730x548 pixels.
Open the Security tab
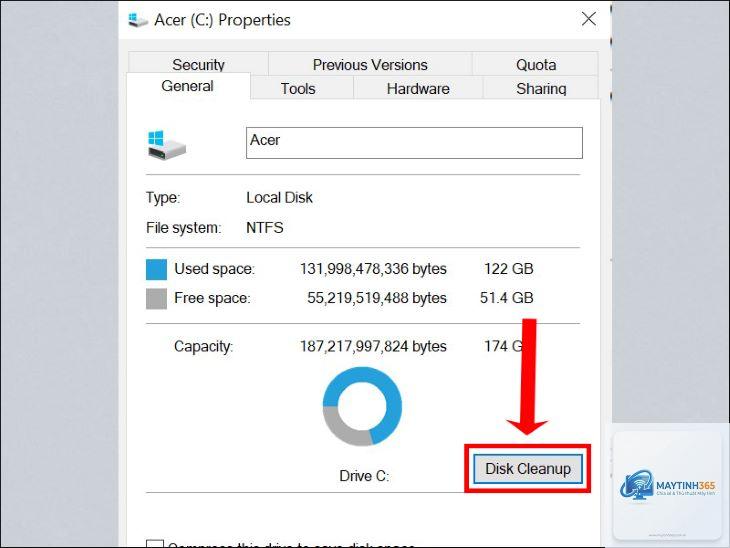pos(198,64)
